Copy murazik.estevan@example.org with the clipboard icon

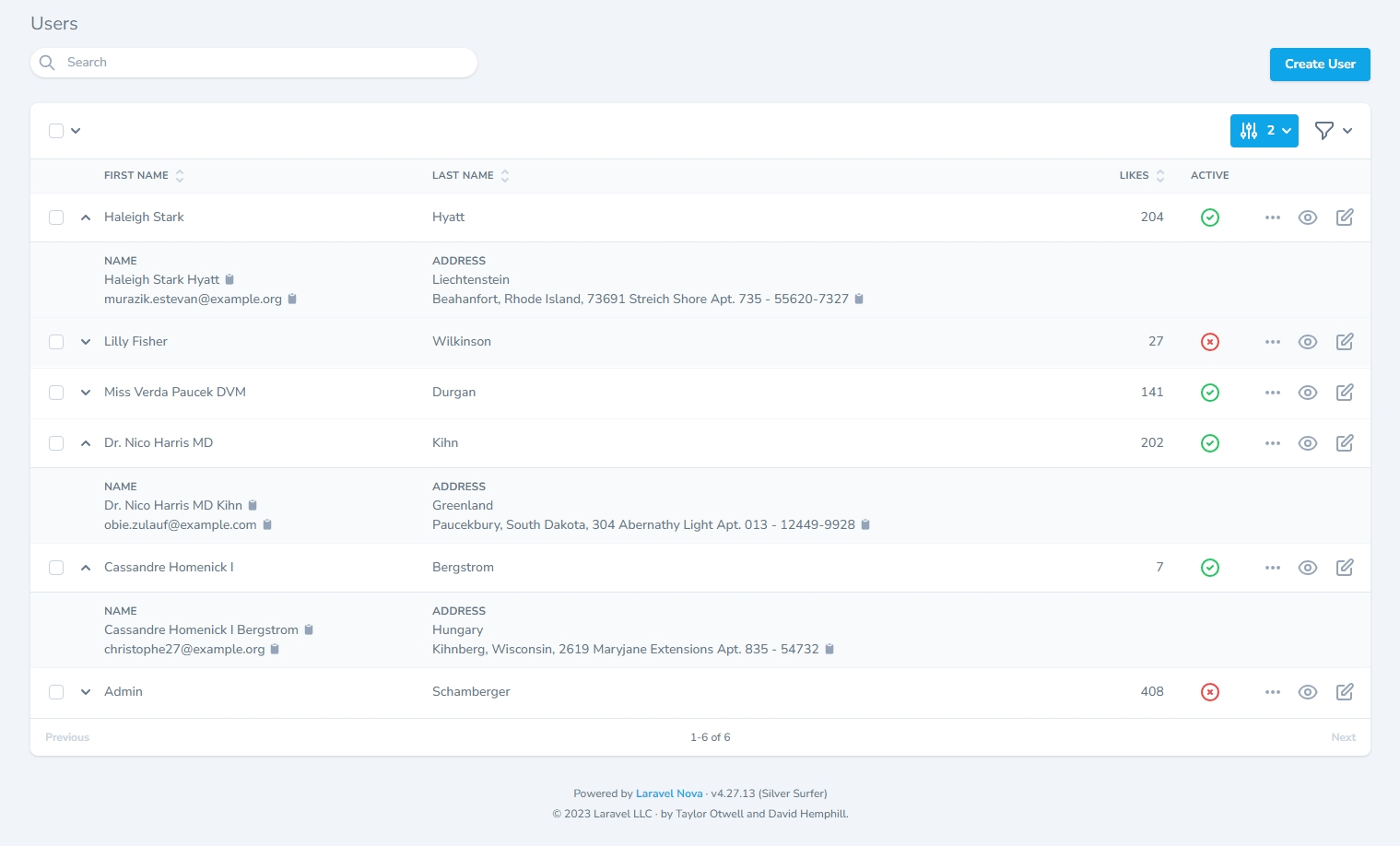[292, 299]
